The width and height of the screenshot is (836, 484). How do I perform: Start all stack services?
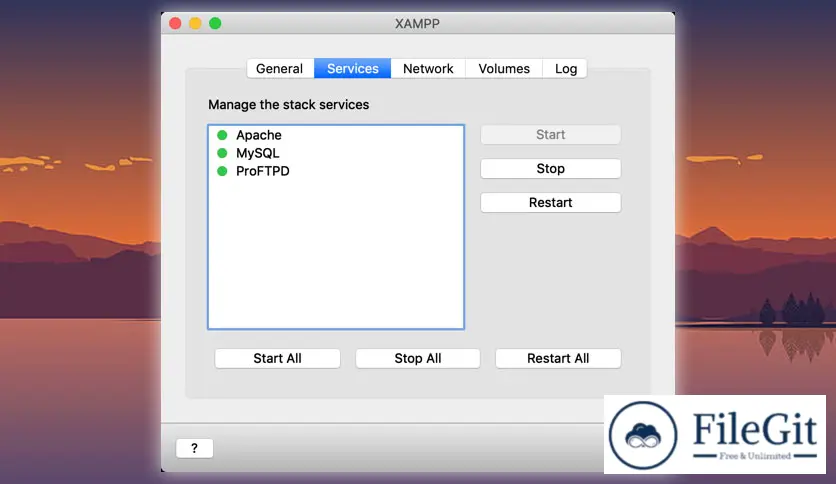tap(277, 358)
